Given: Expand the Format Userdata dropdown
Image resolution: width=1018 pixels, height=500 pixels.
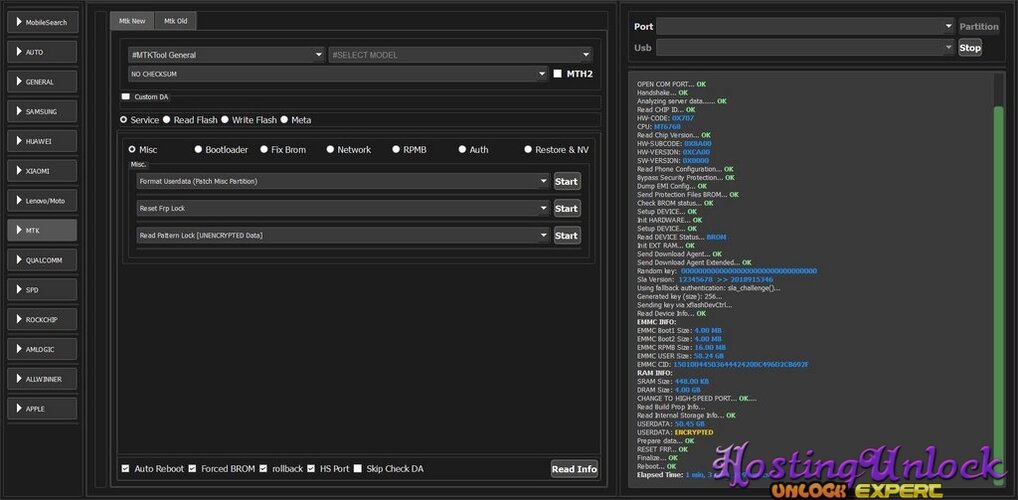Looking at the screenshot, I should [x=343, y=181].
